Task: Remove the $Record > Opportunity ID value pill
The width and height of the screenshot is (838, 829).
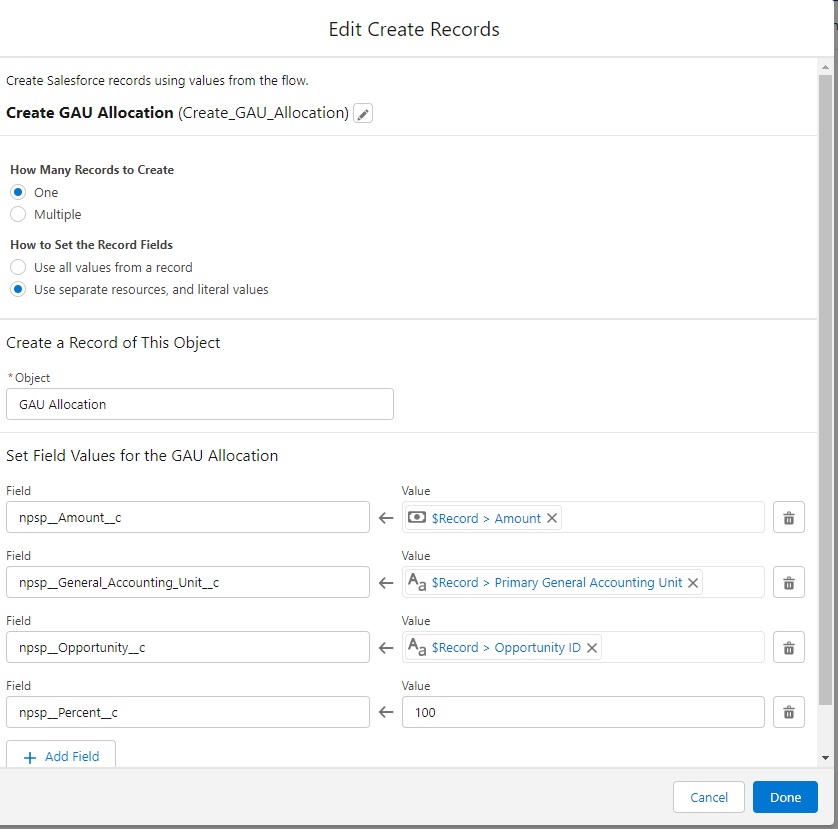Action: click(592, 648)
